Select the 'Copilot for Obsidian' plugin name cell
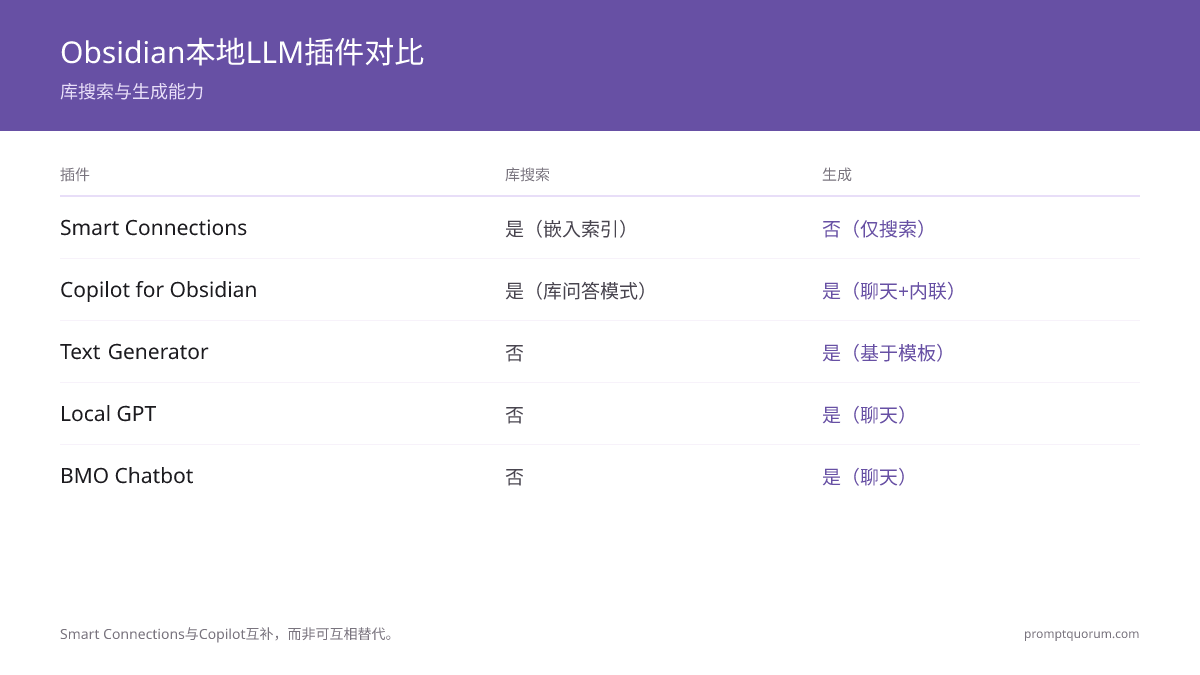This screenshot has width=1200, height=675. pos(158,290)
